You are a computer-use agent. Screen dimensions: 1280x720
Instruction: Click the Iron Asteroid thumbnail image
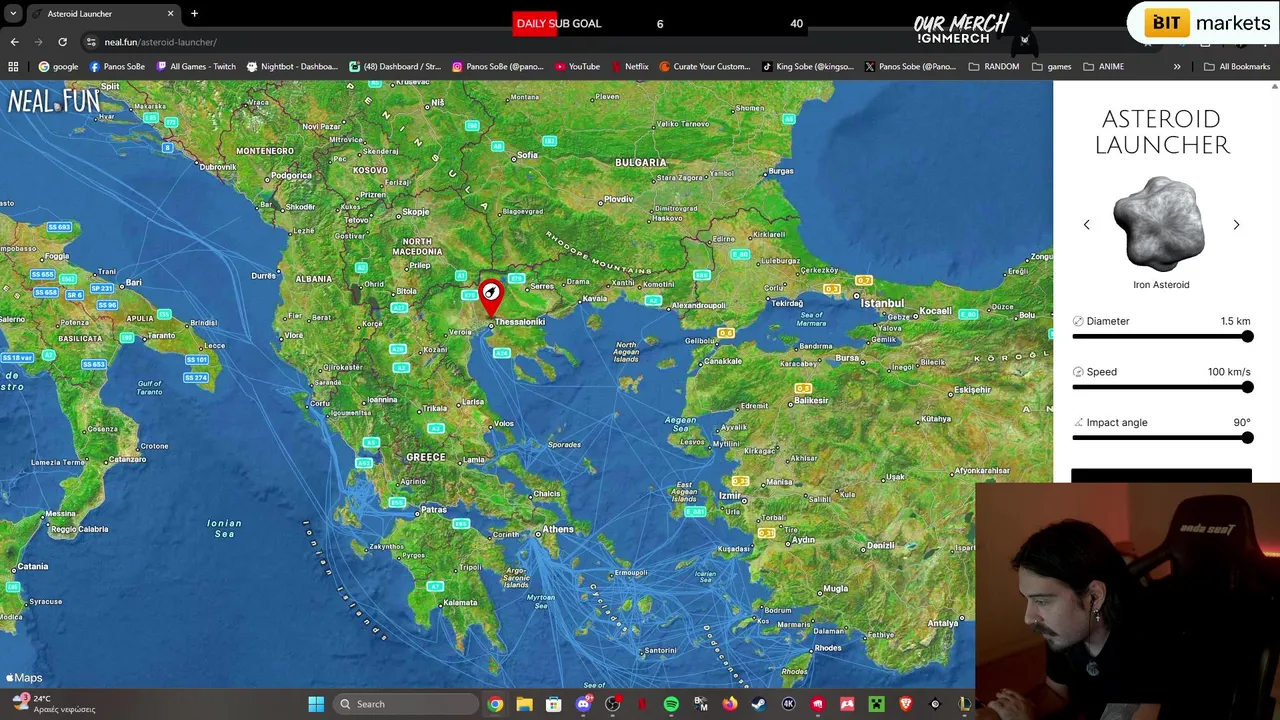pos(1160,224)
